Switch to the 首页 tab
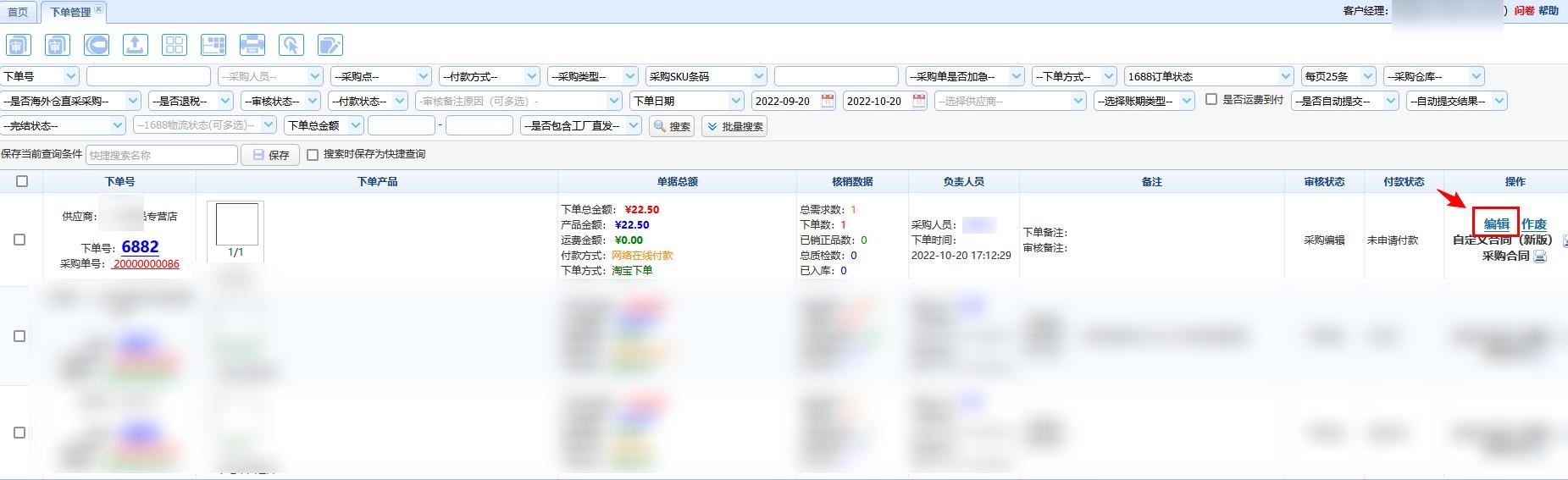 [18, 12]
